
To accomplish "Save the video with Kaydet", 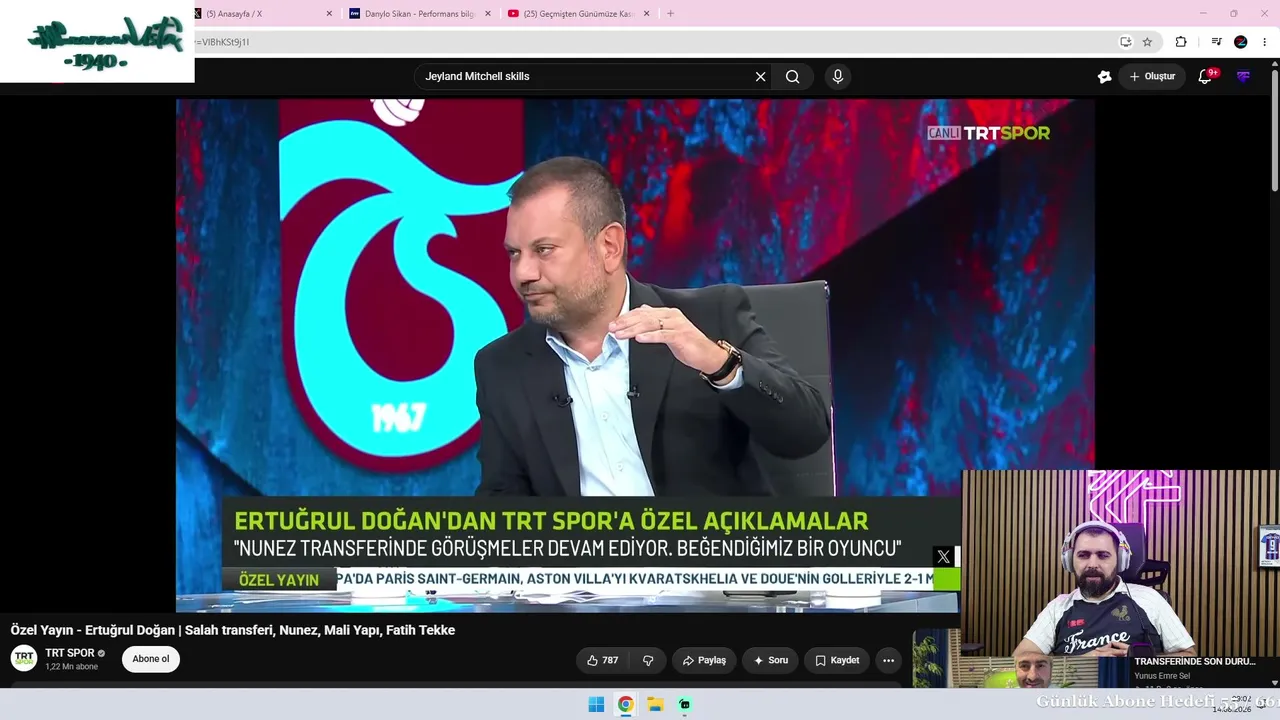I will tap(837, 660).
